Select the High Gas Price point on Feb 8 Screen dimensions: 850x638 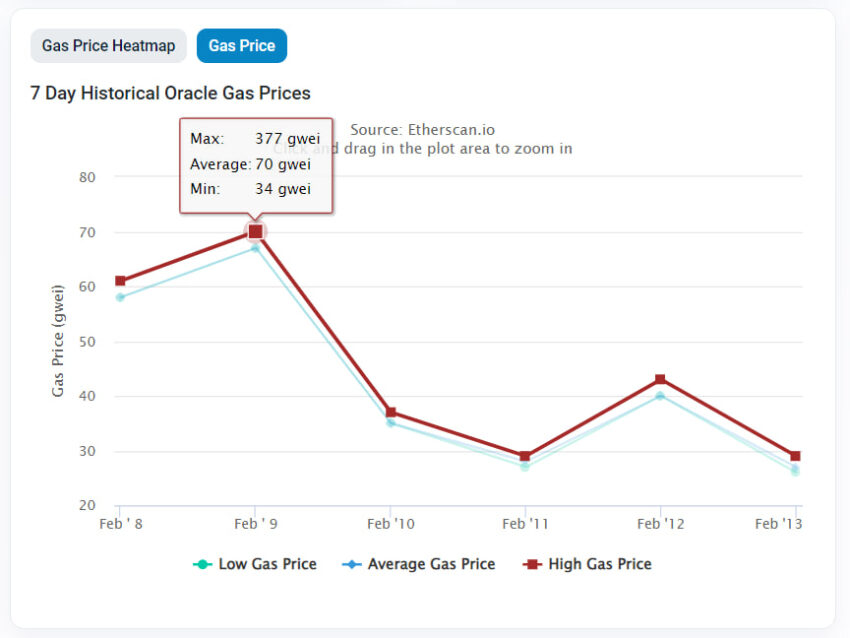120,281
